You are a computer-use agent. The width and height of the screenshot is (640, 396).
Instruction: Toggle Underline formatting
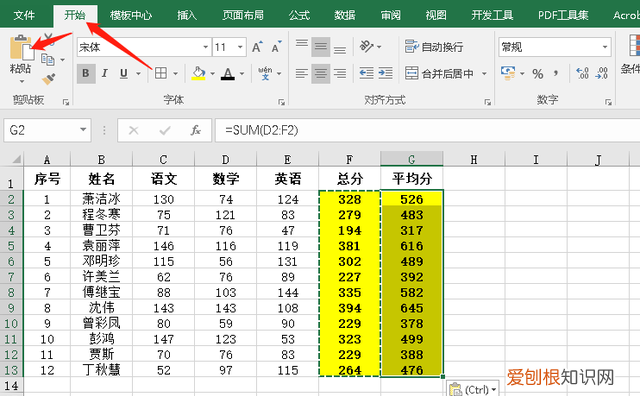[x=124, y=73]
